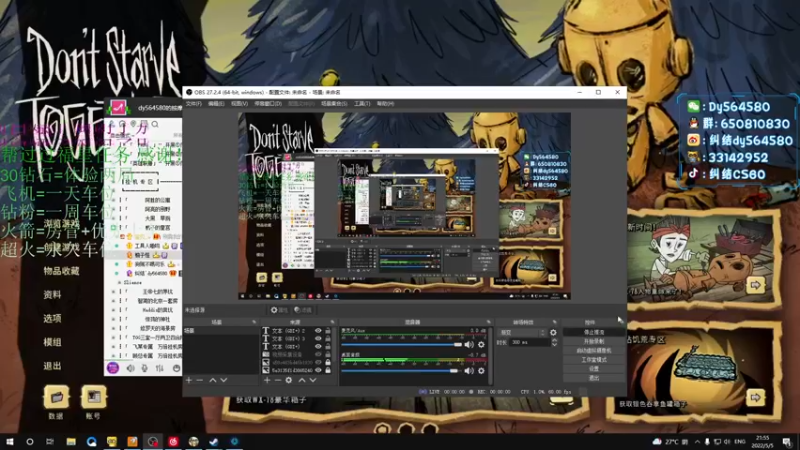
Task: Add a new scene with the plus icon in Scenes dock
Action: pyautogui.click(x=189, y=380)
